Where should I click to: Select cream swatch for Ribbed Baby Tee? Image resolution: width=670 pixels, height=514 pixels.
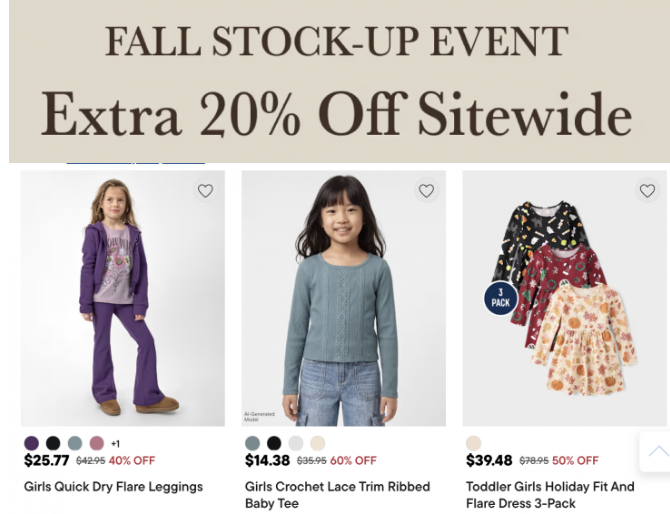coord(317,443)
